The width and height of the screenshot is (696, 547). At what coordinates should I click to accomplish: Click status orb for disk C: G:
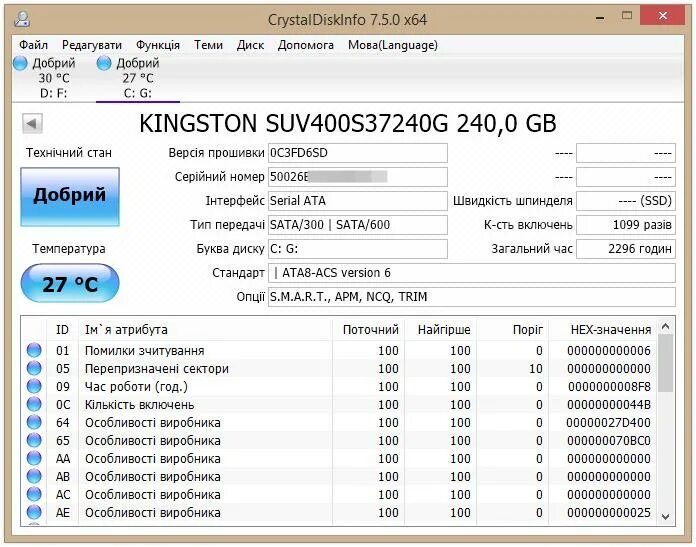[103, 63]
